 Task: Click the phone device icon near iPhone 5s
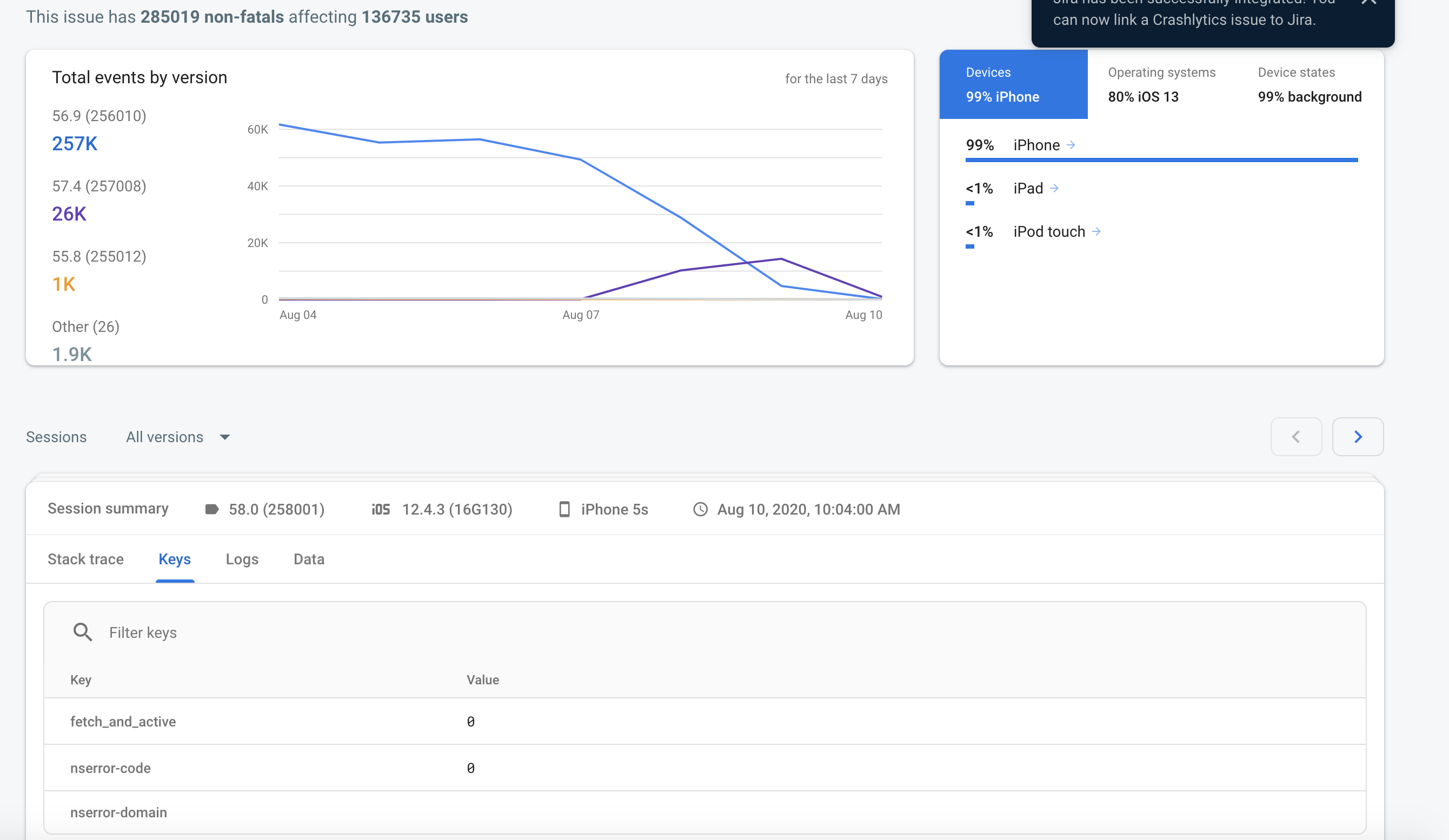564,509
